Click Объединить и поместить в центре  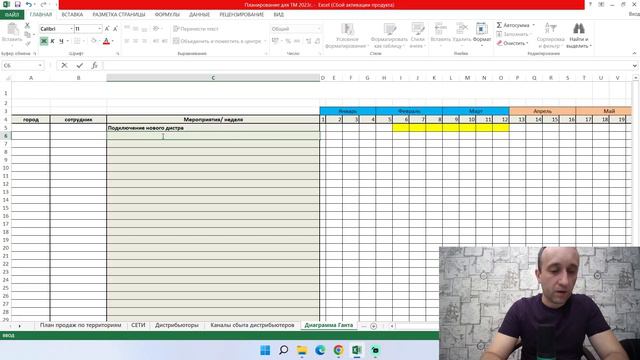point(217,41)
